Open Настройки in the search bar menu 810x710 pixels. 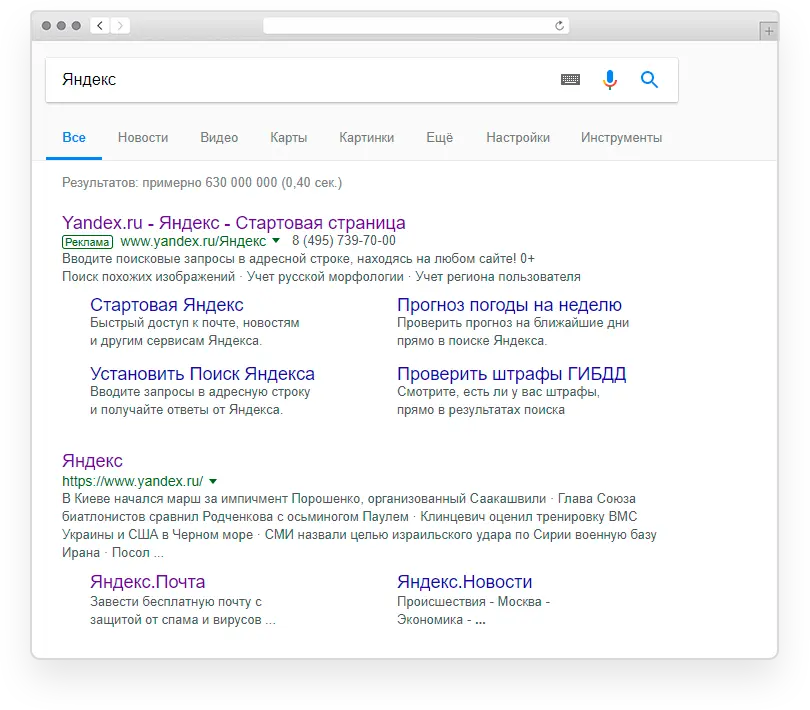click(x=518, y=137)
